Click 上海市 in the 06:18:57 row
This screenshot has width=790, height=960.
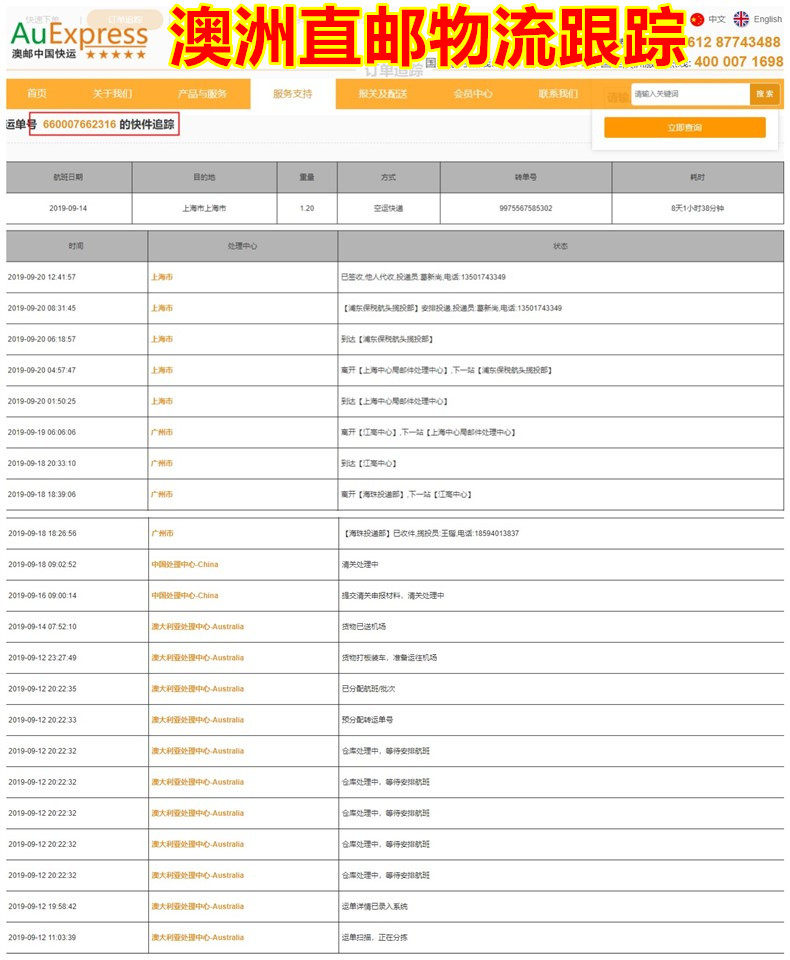(x=162, y=339)
